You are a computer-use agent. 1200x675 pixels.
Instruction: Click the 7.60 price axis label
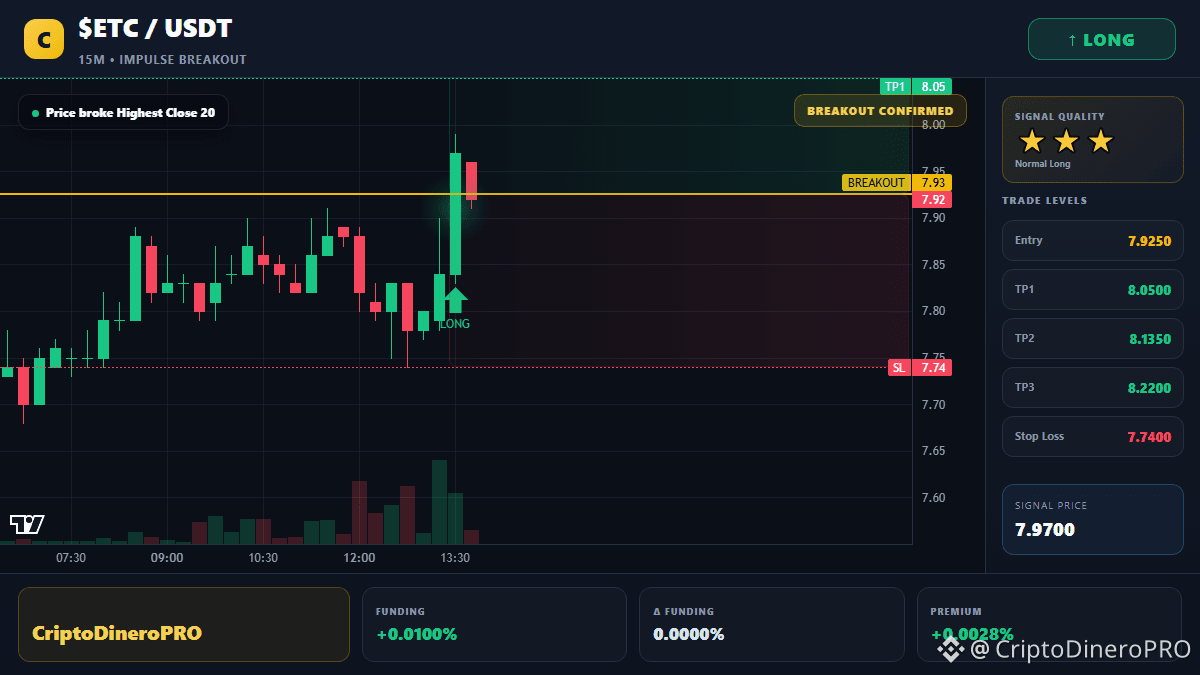coord(934,497)
